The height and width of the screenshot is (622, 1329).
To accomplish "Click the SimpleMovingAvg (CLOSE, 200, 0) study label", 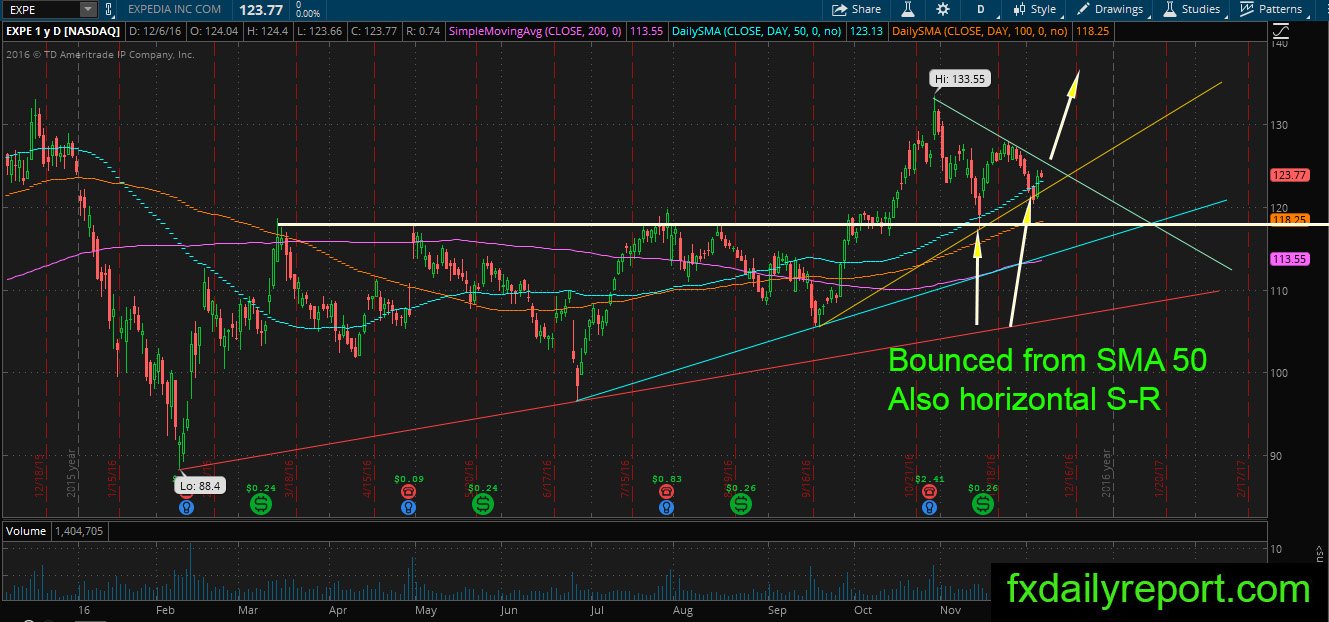I will pos(535,32).
